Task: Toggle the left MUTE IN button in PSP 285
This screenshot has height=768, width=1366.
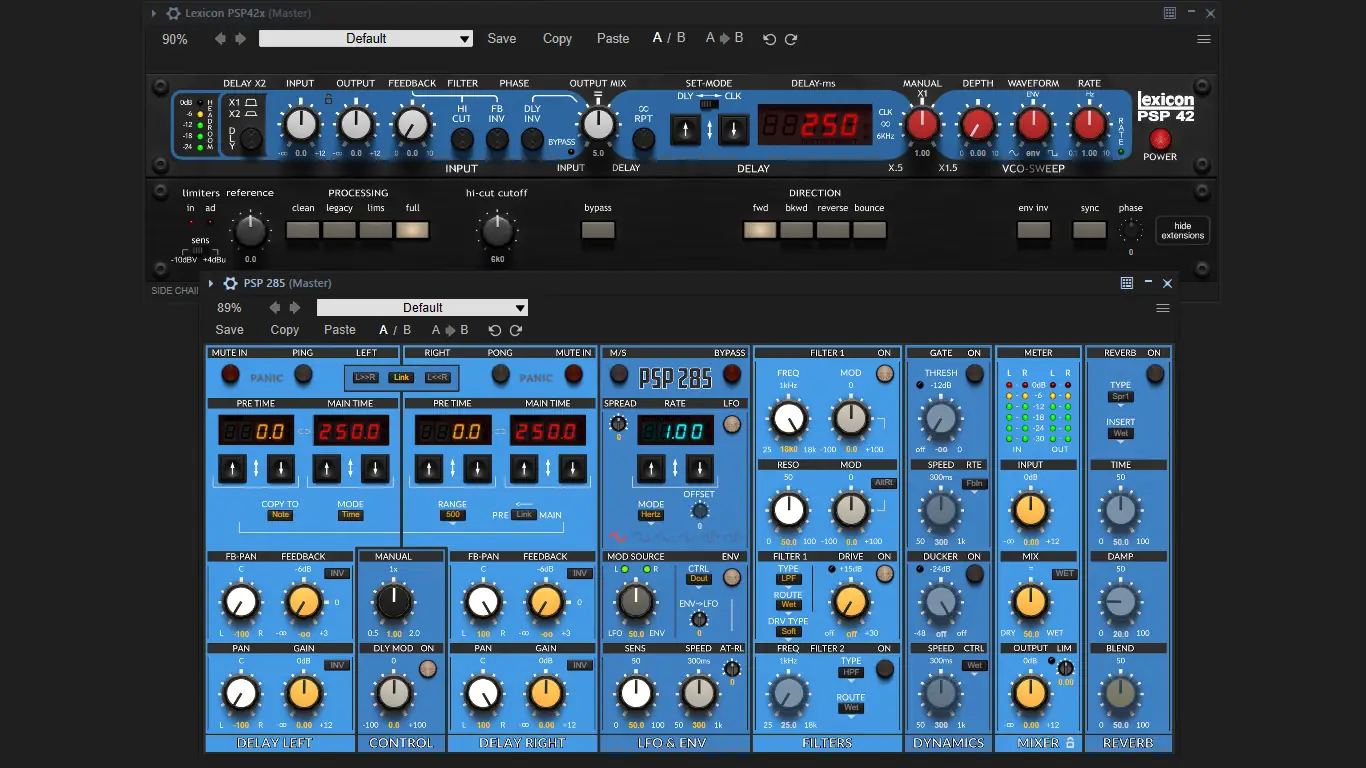Action: pos(230,374)
